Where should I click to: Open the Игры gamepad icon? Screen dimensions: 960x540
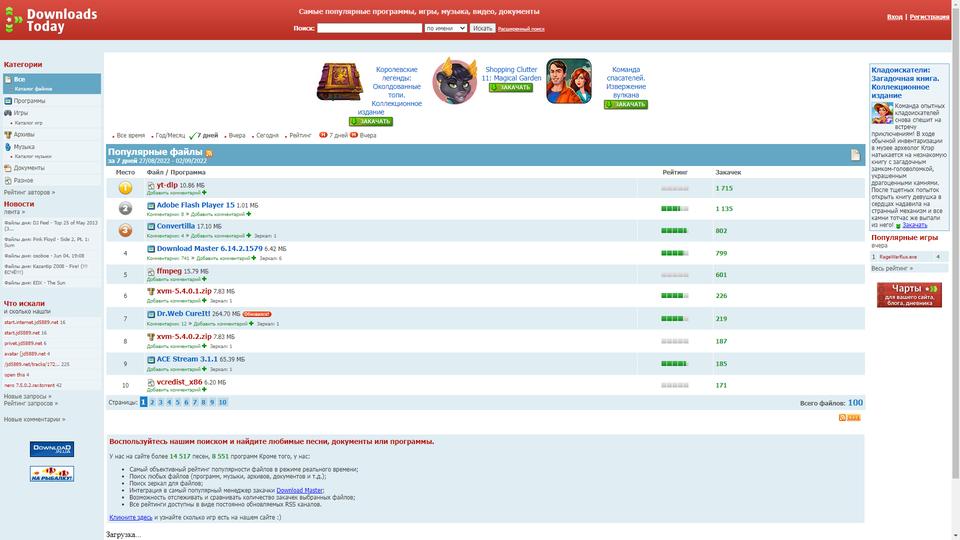coord(8,113)
